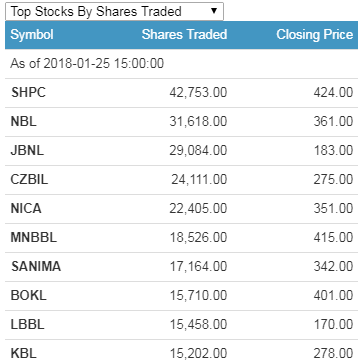The image size is (364, 363).
Task: Select the 424.00 closing price for SHPC
Action: click(333, 92)
